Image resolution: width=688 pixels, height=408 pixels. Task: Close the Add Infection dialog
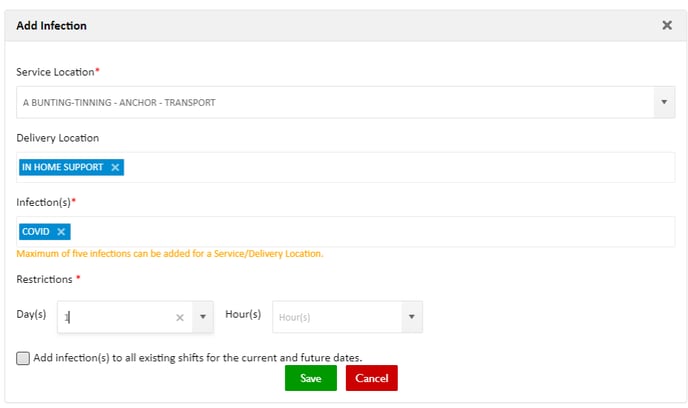tap(666, 25)
